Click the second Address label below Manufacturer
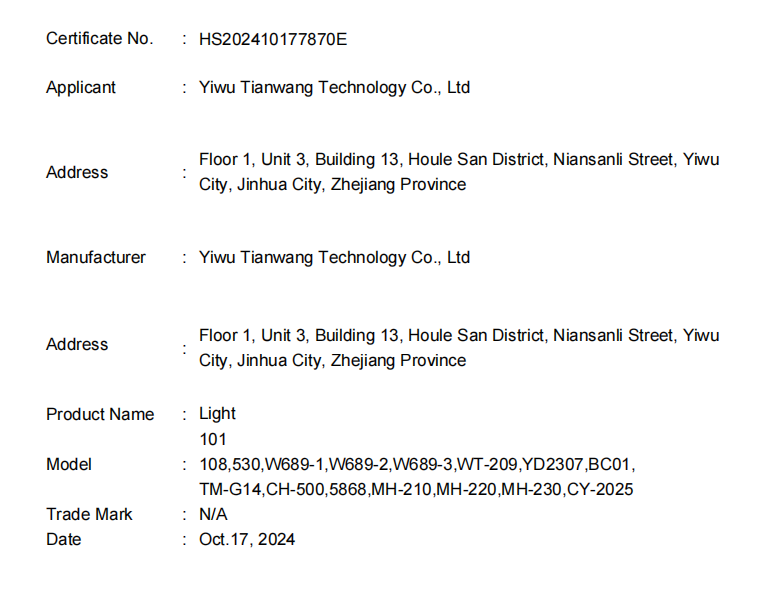The width and height of the screenshot is (763, 606). (x=77, y=345)
